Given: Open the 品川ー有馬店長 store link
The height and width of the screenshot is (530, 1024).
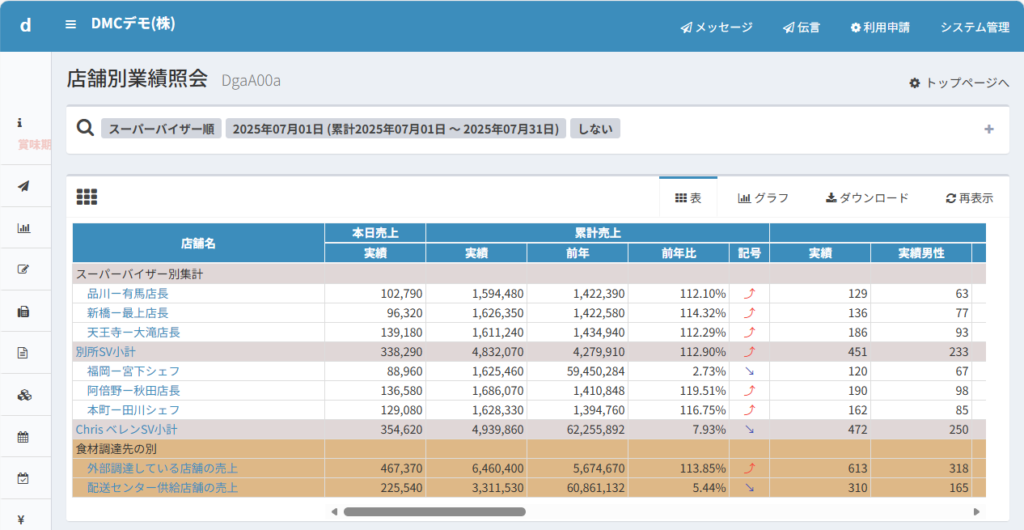Looking at the screenshot, I should tap(127, 294).
